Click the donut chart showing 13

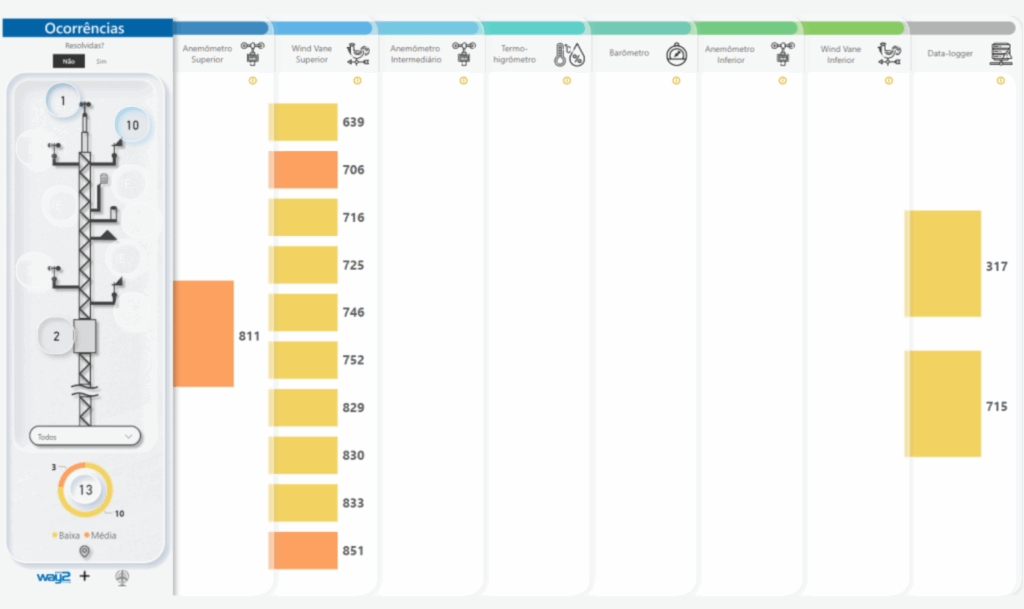[85, 490]
